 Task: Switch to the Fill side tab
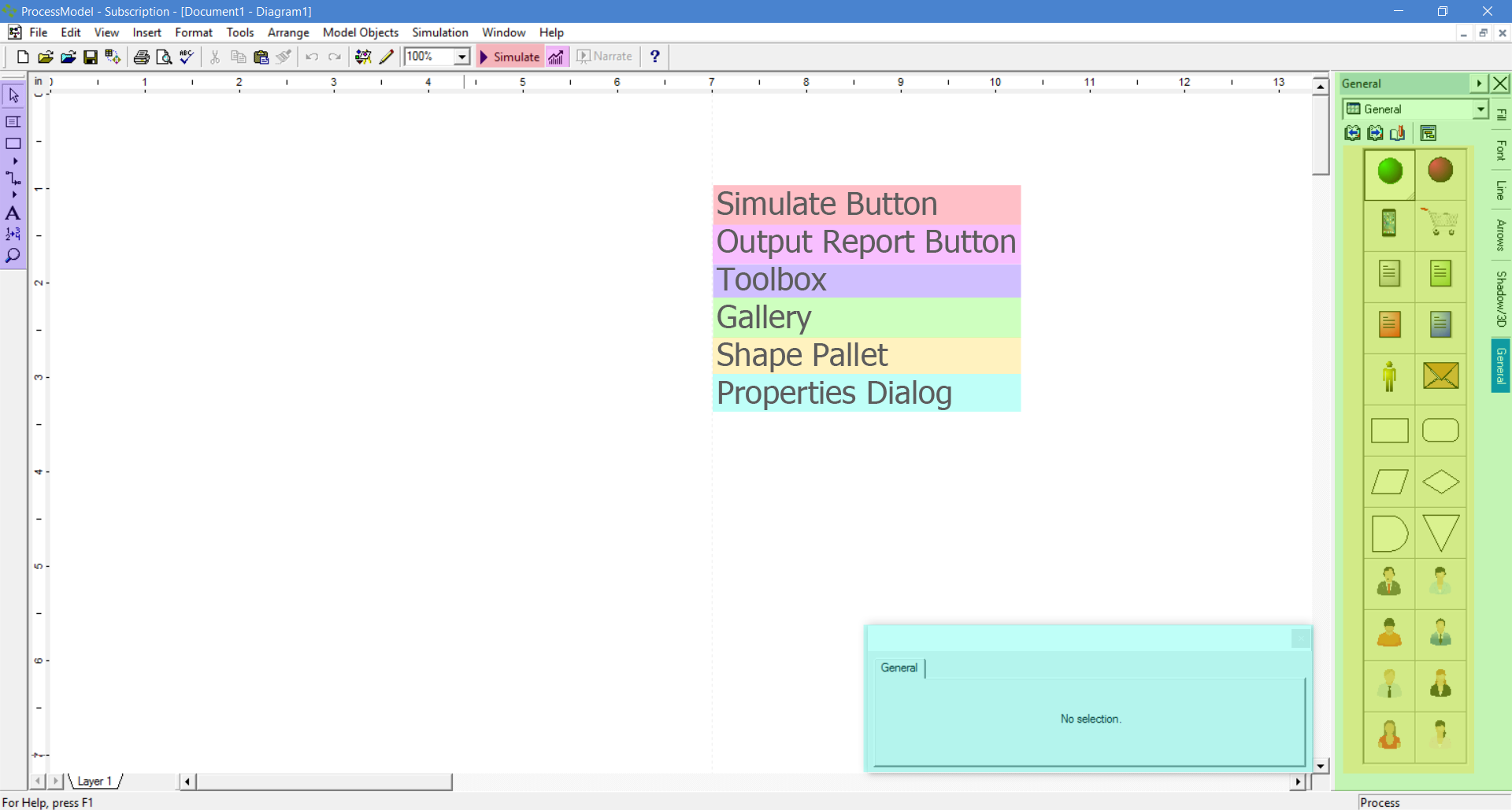1501,115
